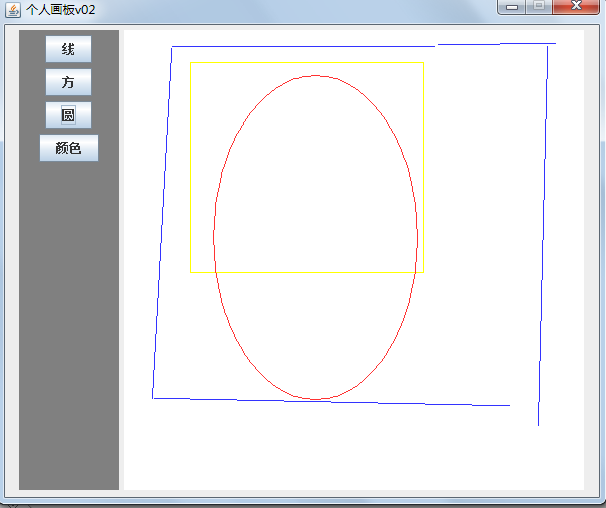Click the 个人画板v02 window title text
Image resolution: width=606 pixels, height=508 pixels.
(x=61, y=9)
